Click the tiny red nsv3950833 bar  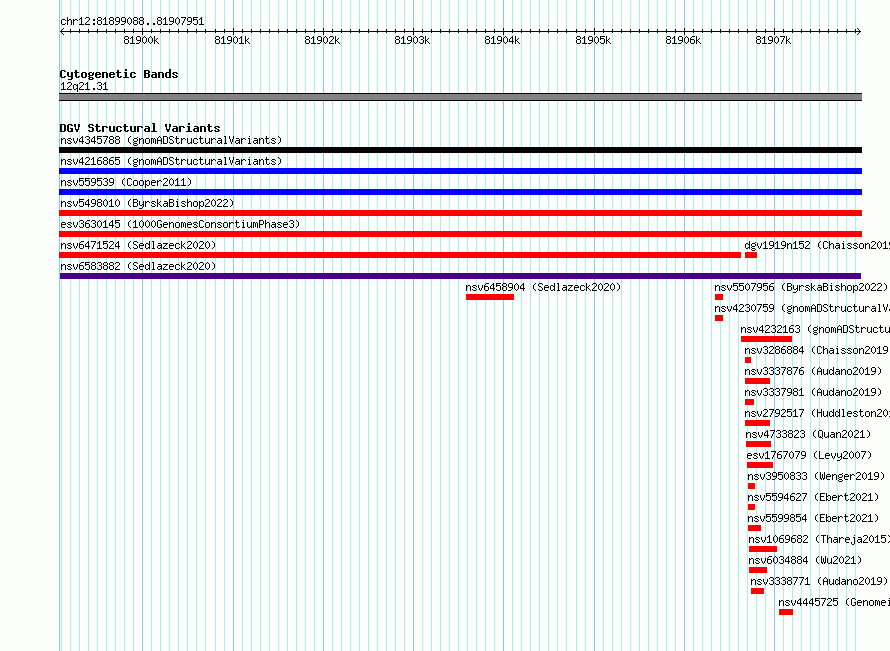click(752, 486)
